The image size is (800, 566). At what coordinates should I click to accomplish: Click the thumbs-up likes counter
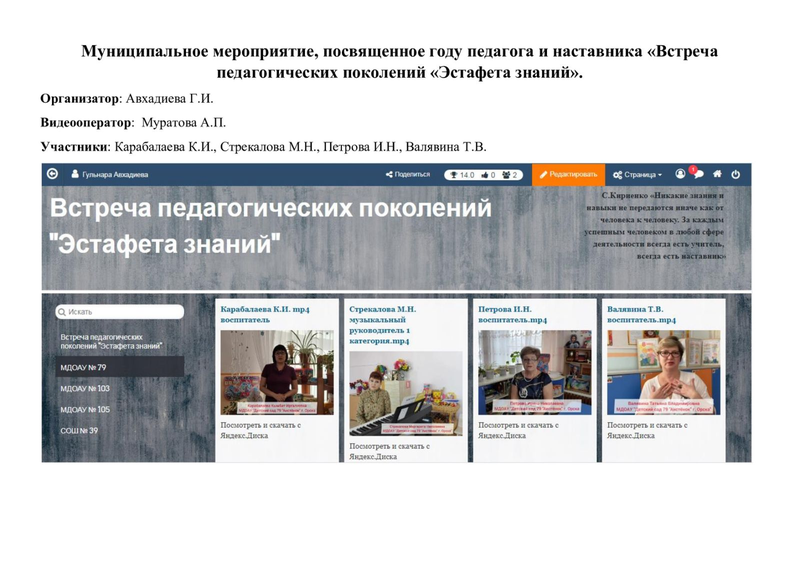pos(488,174)
